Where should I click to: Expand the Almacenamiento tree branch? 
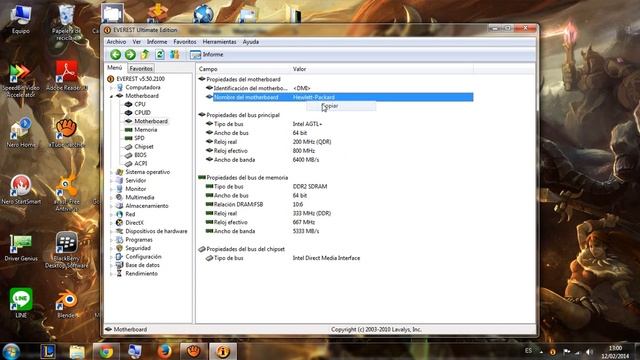coord(111,206)
